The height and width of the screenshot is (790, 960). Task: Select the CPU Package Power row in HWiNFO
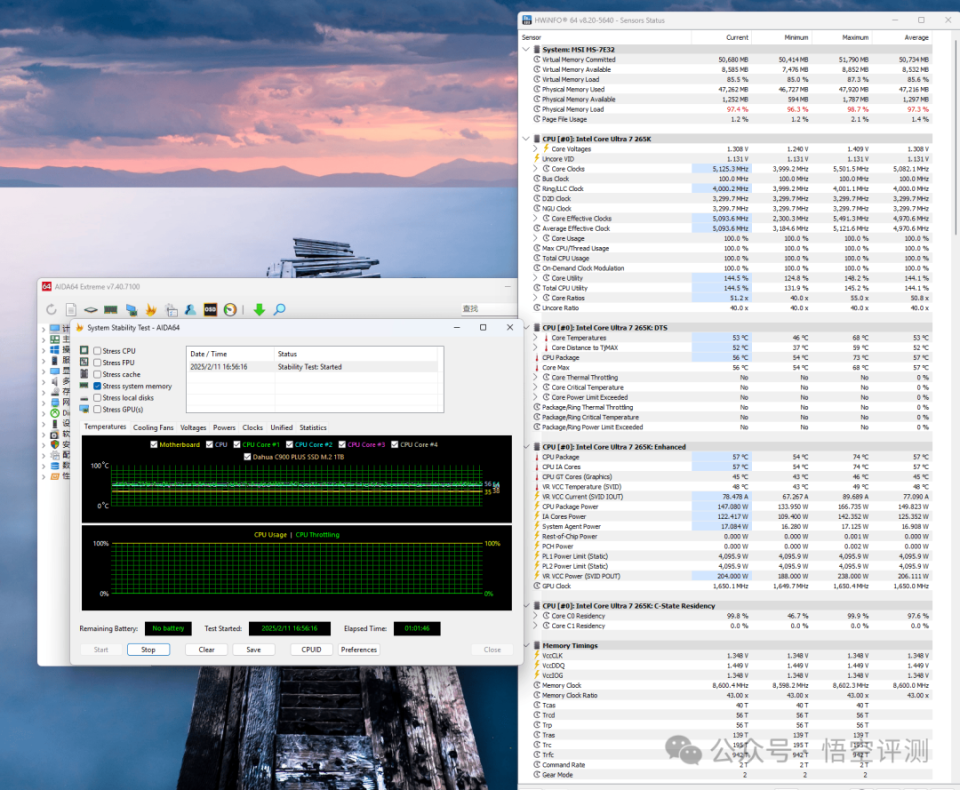(x=733, y=506)
